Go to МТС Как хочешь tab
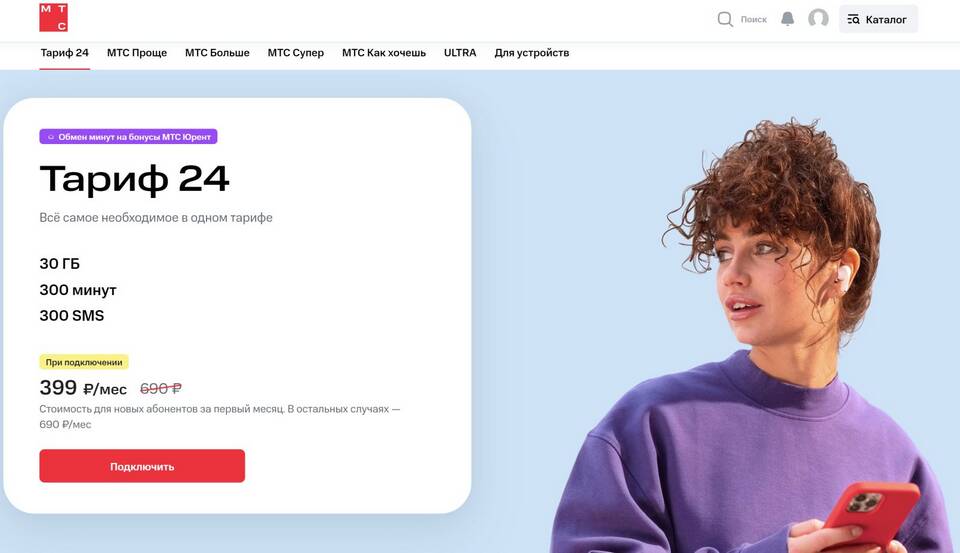 384,53
